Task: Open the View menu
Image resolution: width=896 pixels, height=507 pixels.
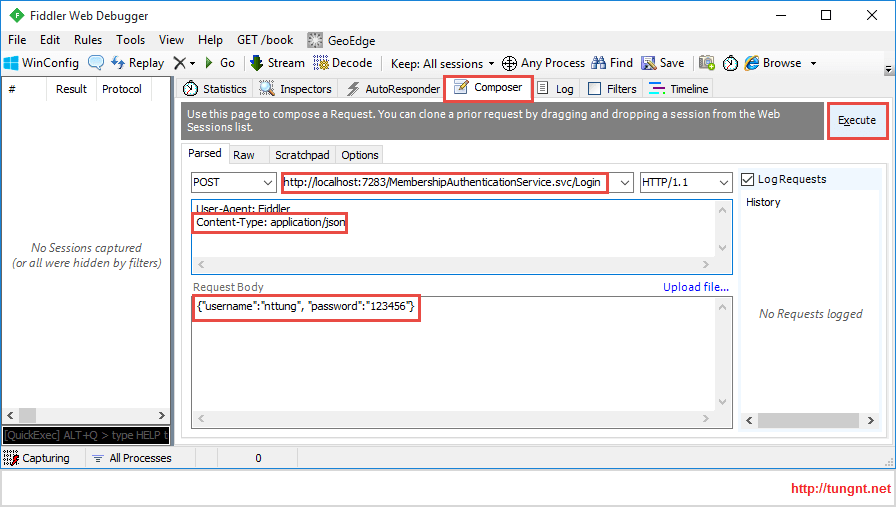Action: (x=171, y=40)
